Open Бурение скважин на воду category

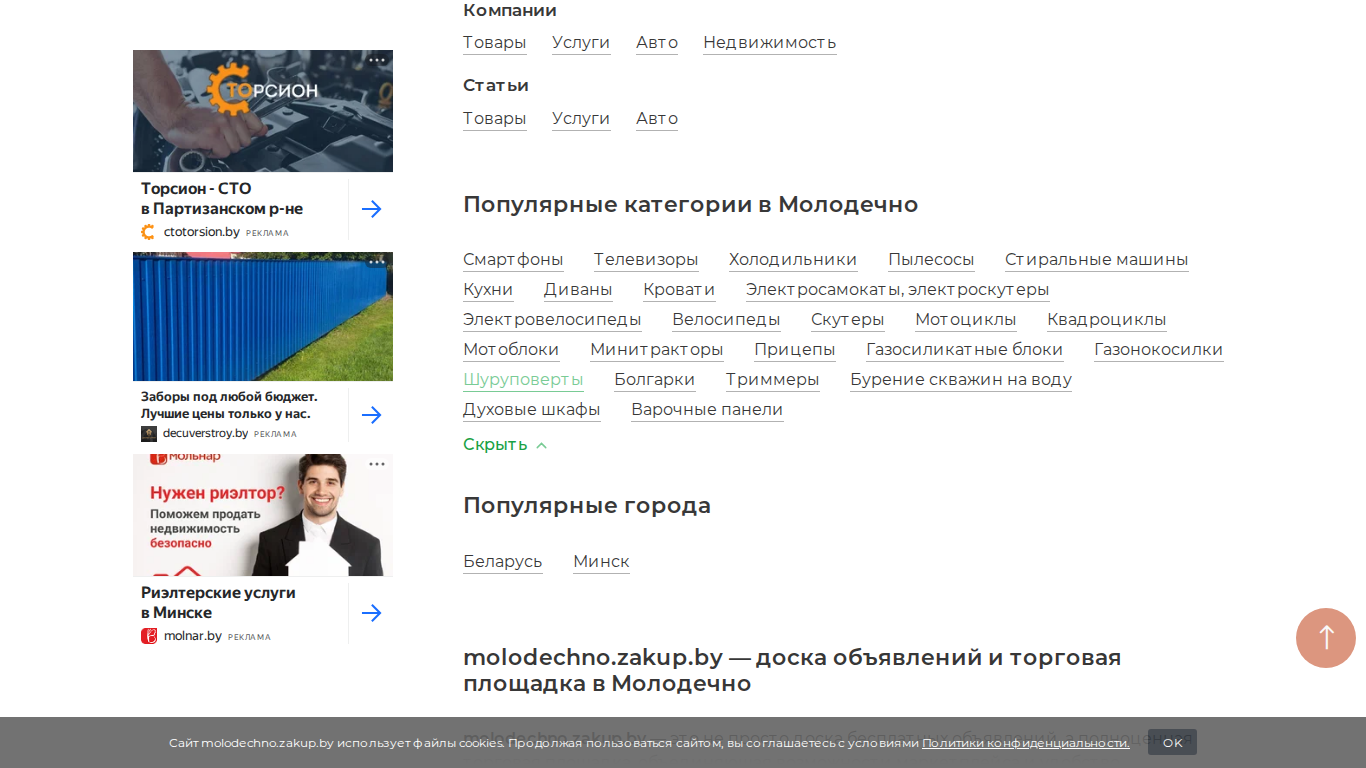click(x=961, y=380)
